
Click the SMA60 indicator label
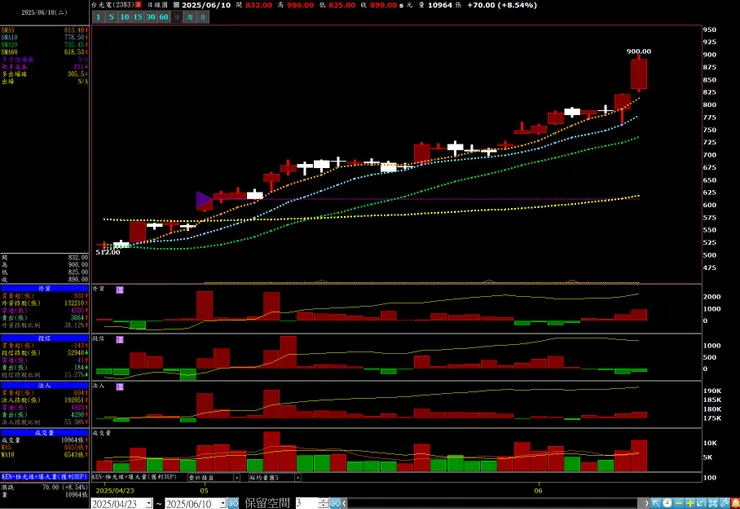[x=9, y=52]
